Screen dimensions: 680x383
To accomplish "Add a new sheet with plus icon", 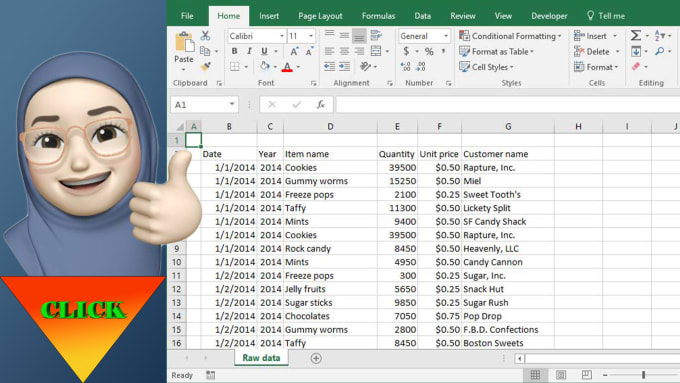I will [x=316, y=358].
